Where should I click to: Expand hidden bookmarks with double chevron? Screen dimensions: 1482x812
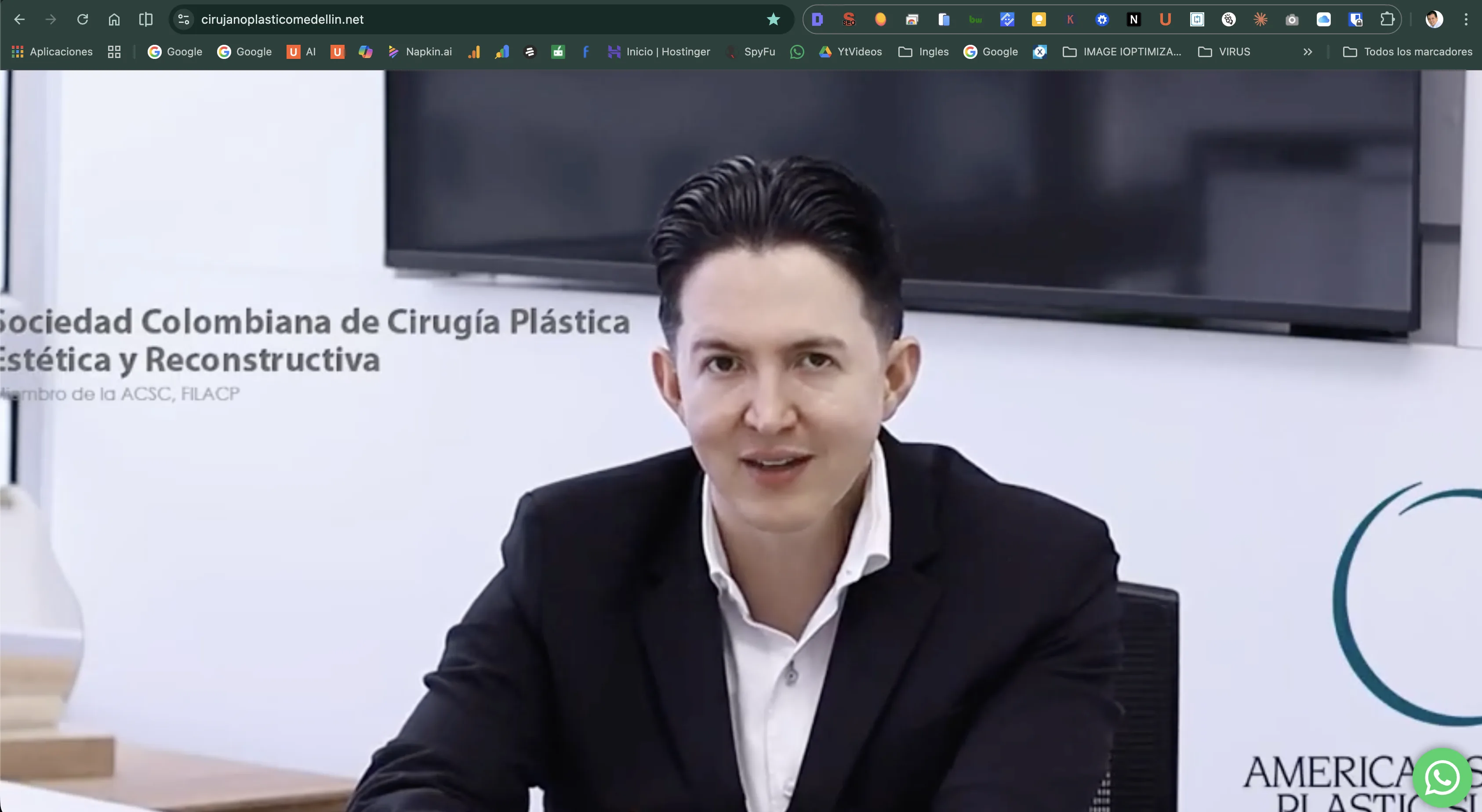[x=1307, y=52]
